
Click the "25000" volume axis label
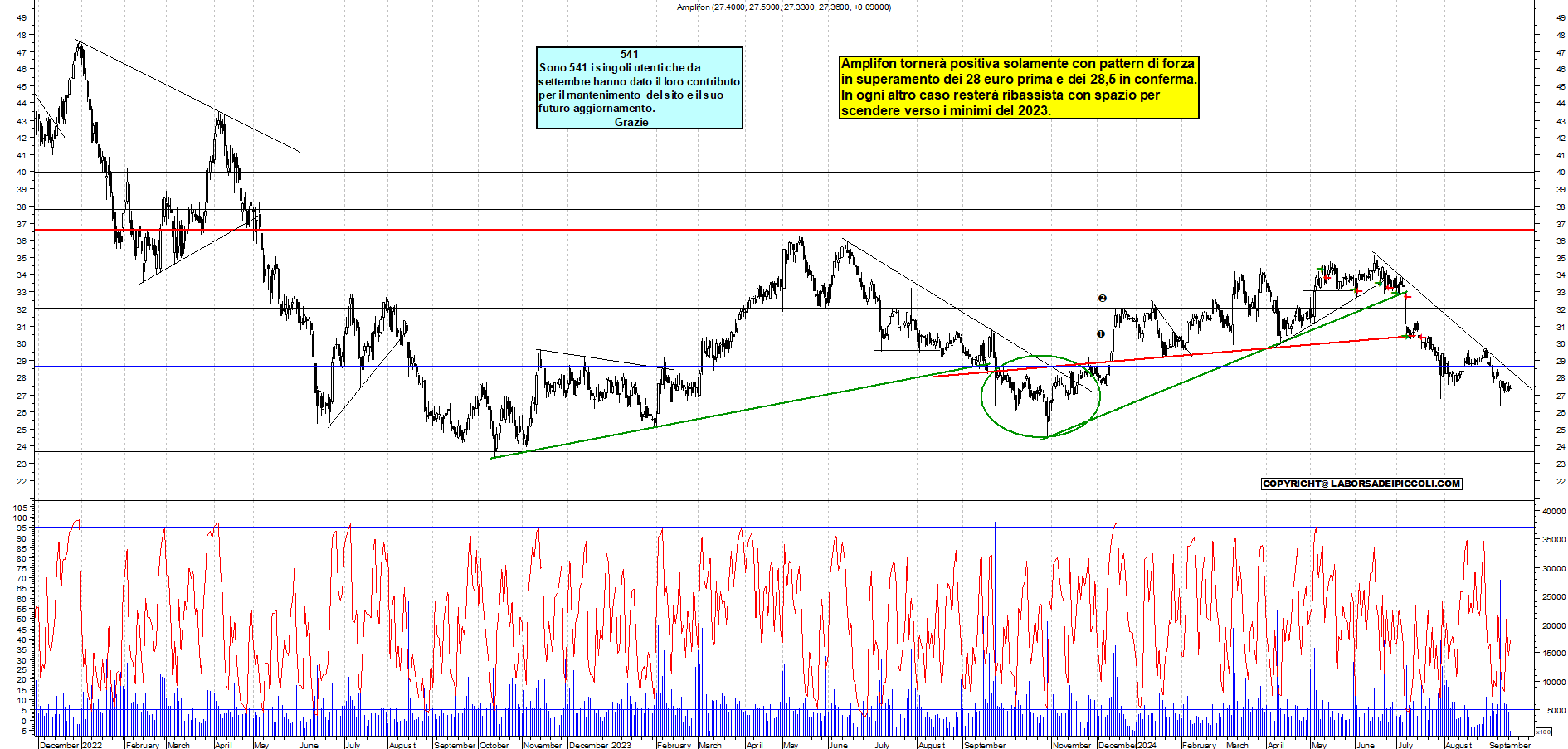[1554, 597]
